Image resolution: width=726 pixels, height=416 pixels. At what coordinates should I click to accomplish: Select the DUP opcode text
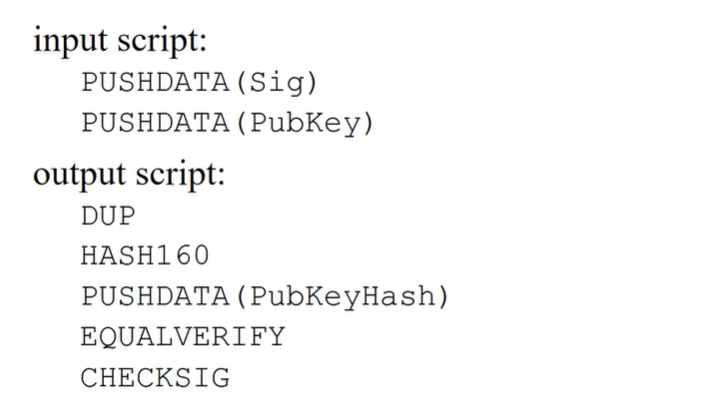point(108,215)
